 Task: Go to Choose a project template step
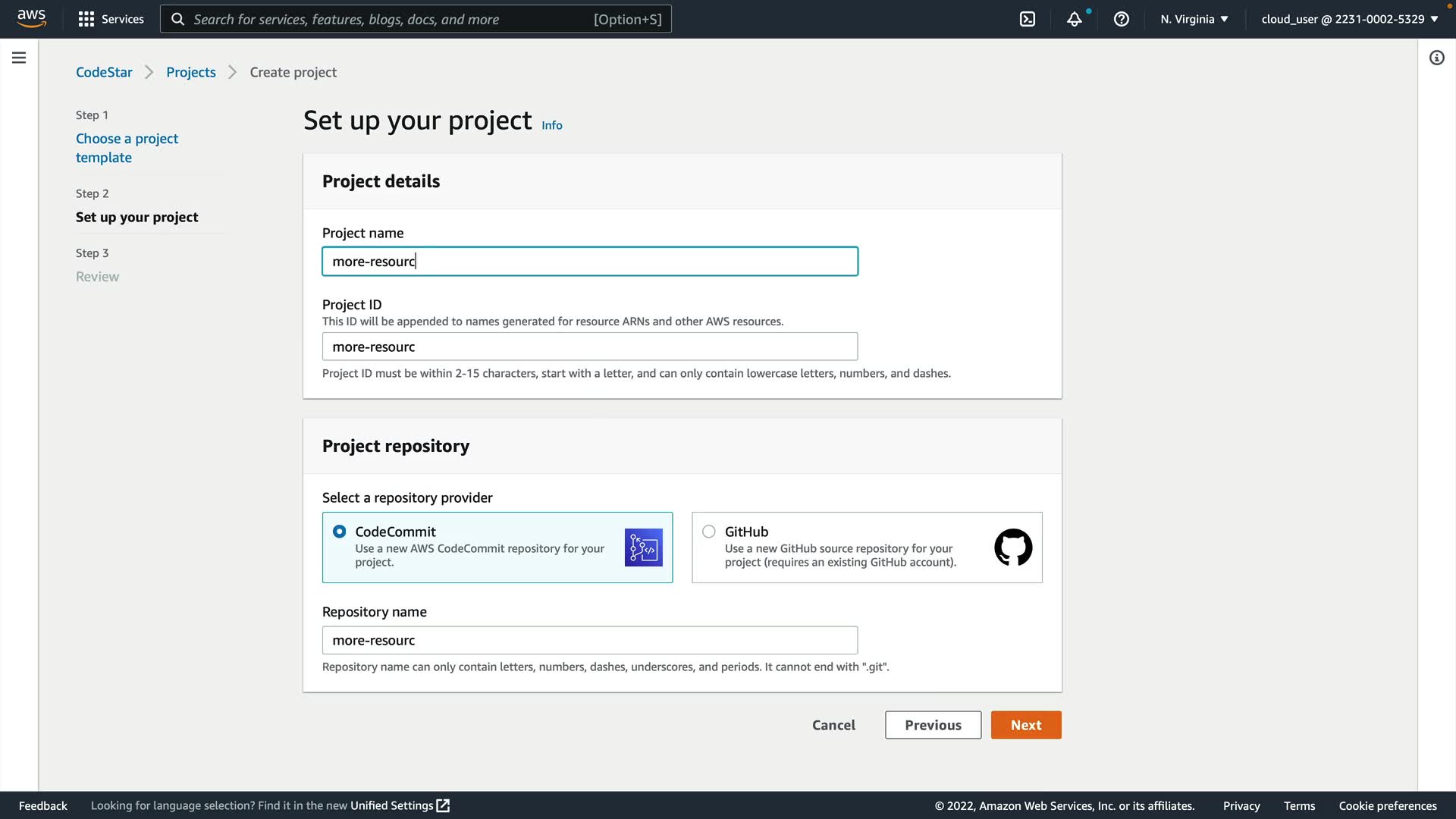click(127, 148)
